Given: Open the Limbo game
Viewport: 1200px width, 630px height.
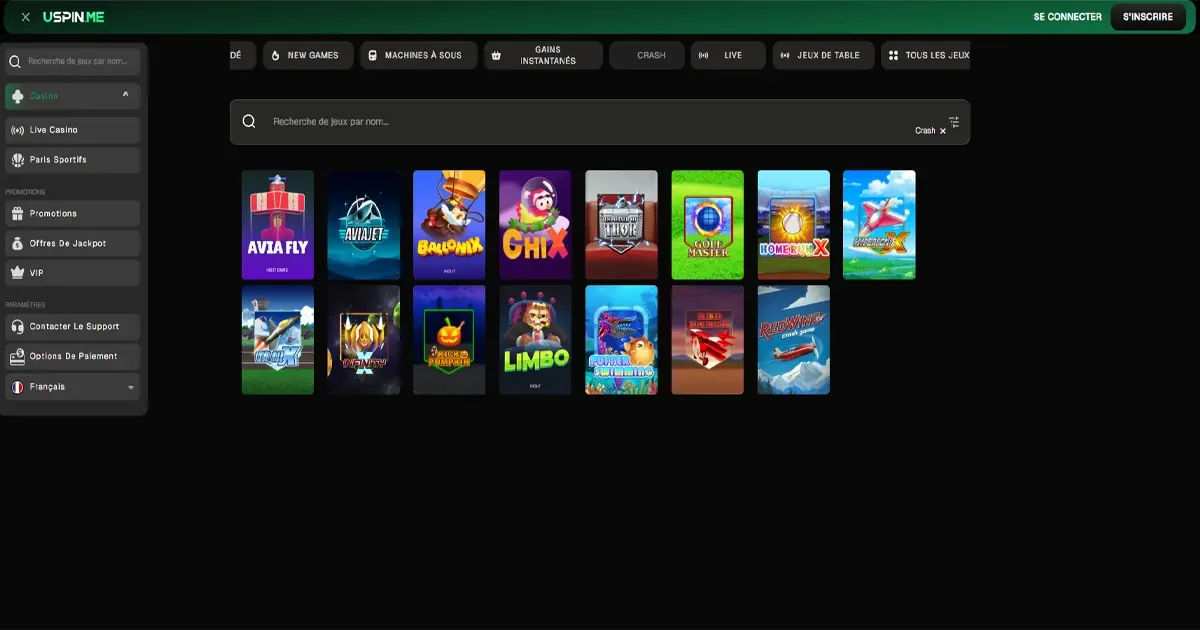Looking at the screenshot, I should [536, 340].
